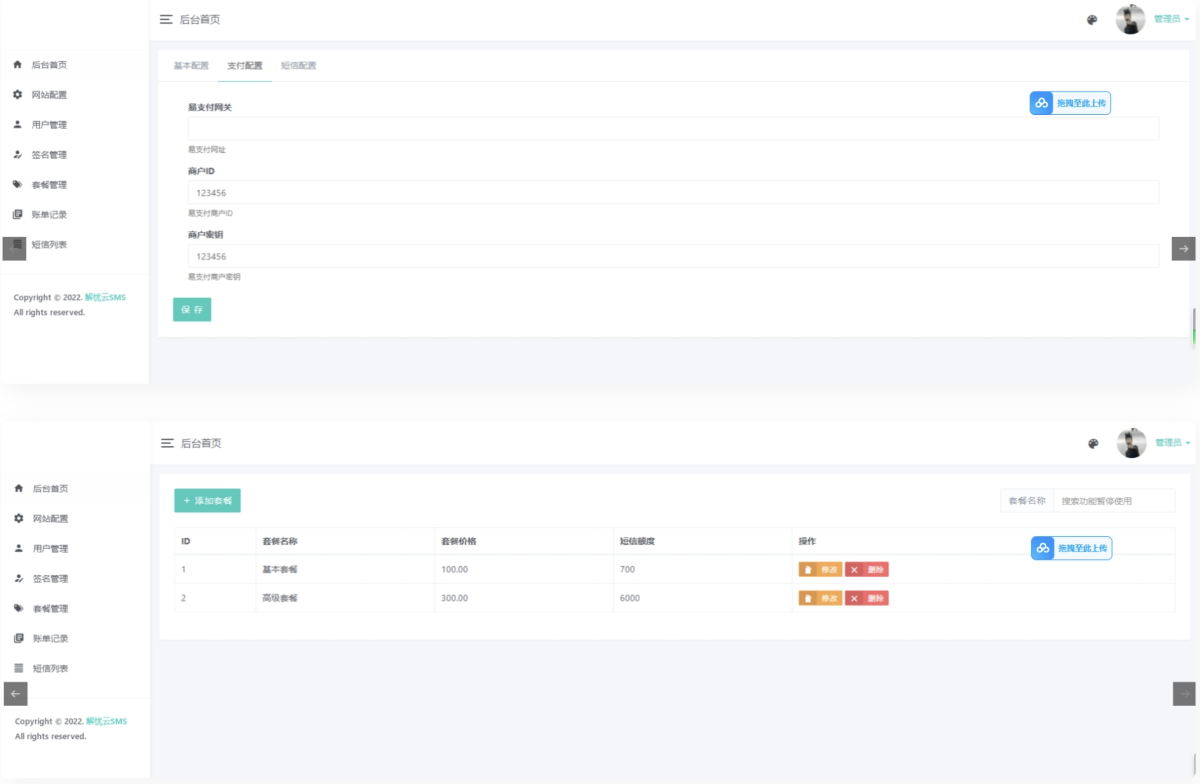This screenshot has height=784, width=1200.
Task: Switch to the 支付配置 tab
Action: [x=245, y=66]
